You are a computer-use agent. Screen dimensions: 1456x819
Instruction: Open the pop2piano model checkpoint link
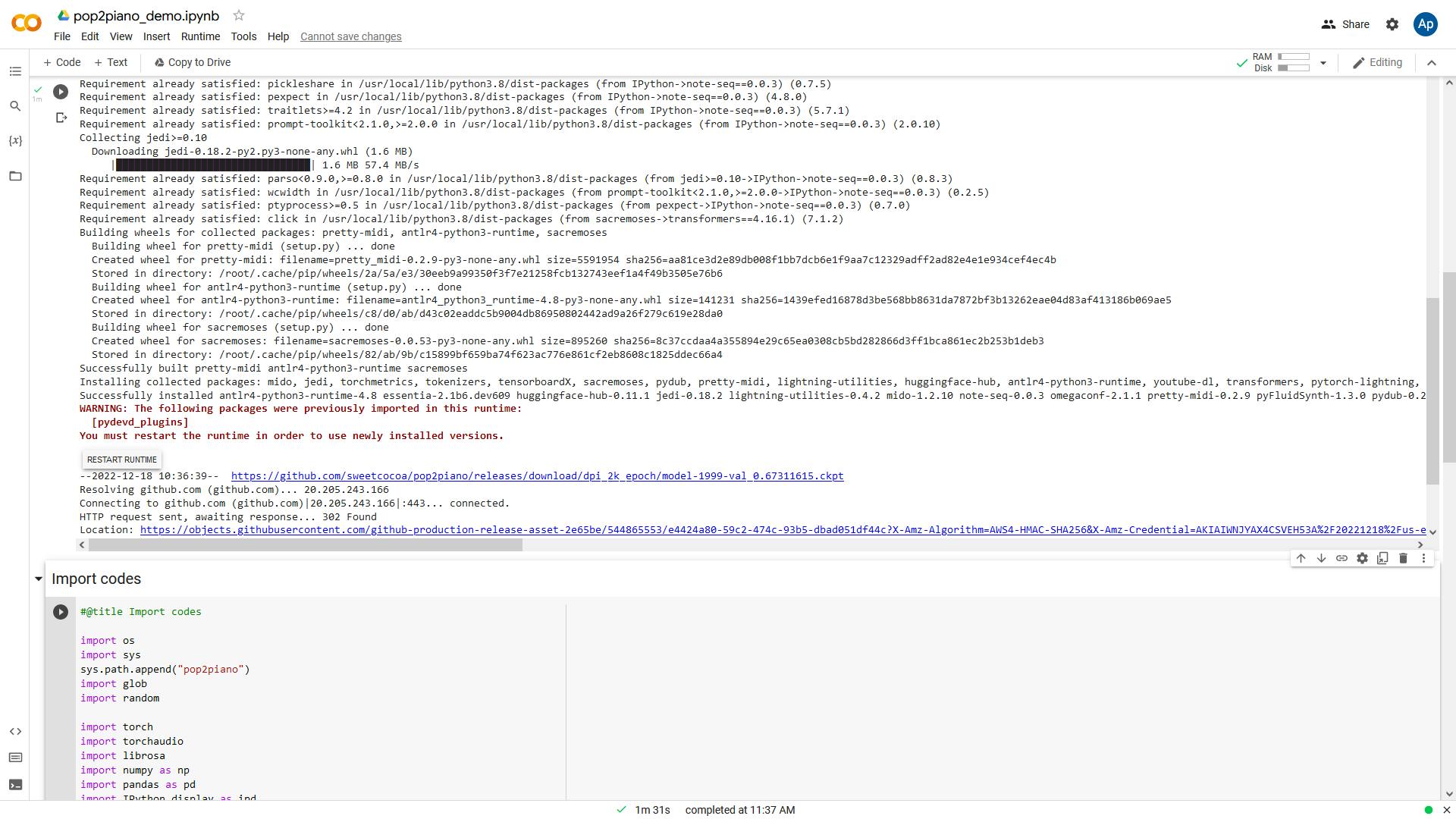click(x=537, y=476)
